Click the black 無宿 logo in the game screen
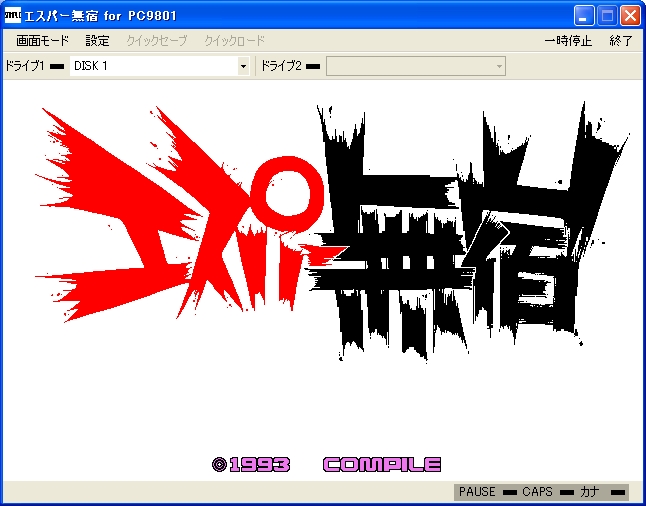Image resolution: width=646 pixels, height=506 pixels. point(470,231)
